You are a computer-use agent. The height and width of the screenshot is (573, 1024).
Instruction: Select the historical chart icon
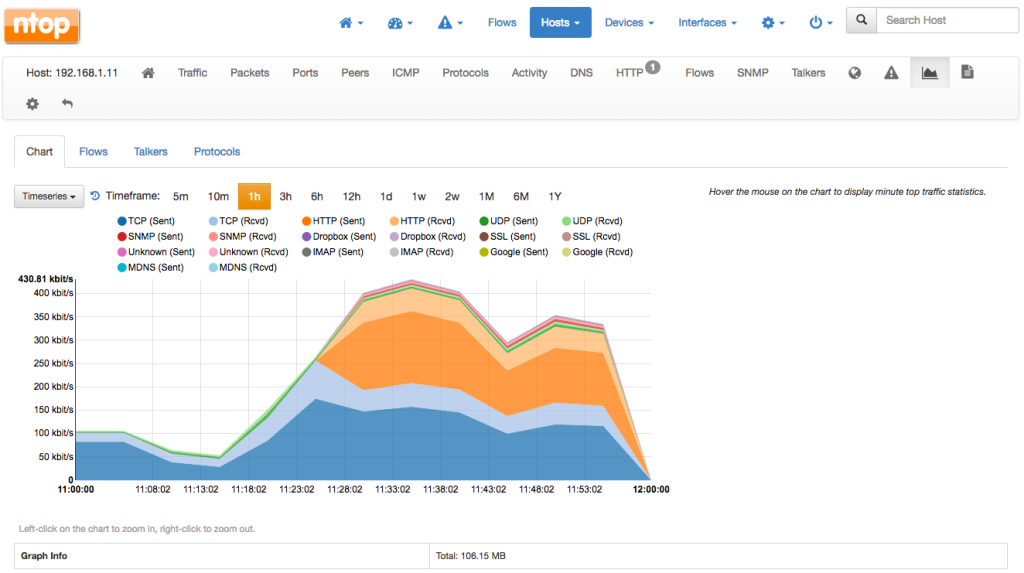pyautogui.click(x=929, y=73)
